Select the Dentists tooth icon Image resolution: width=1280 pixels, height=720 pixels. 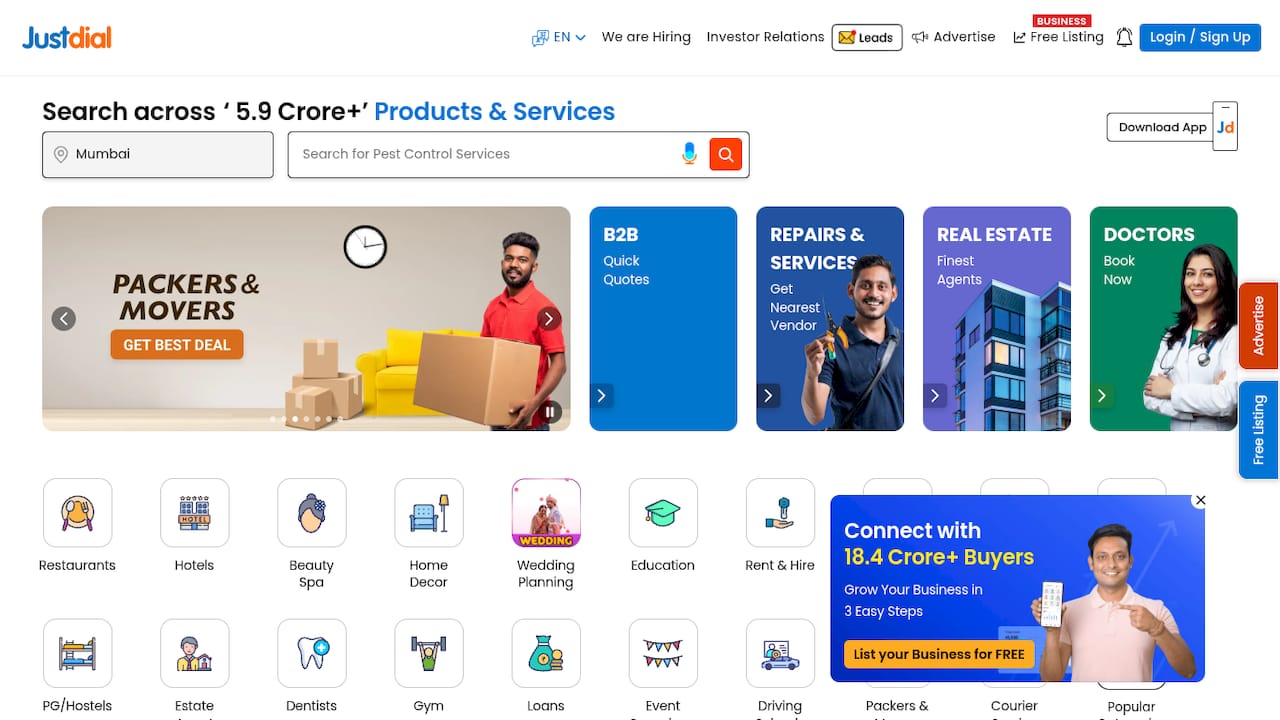(311, 653)
